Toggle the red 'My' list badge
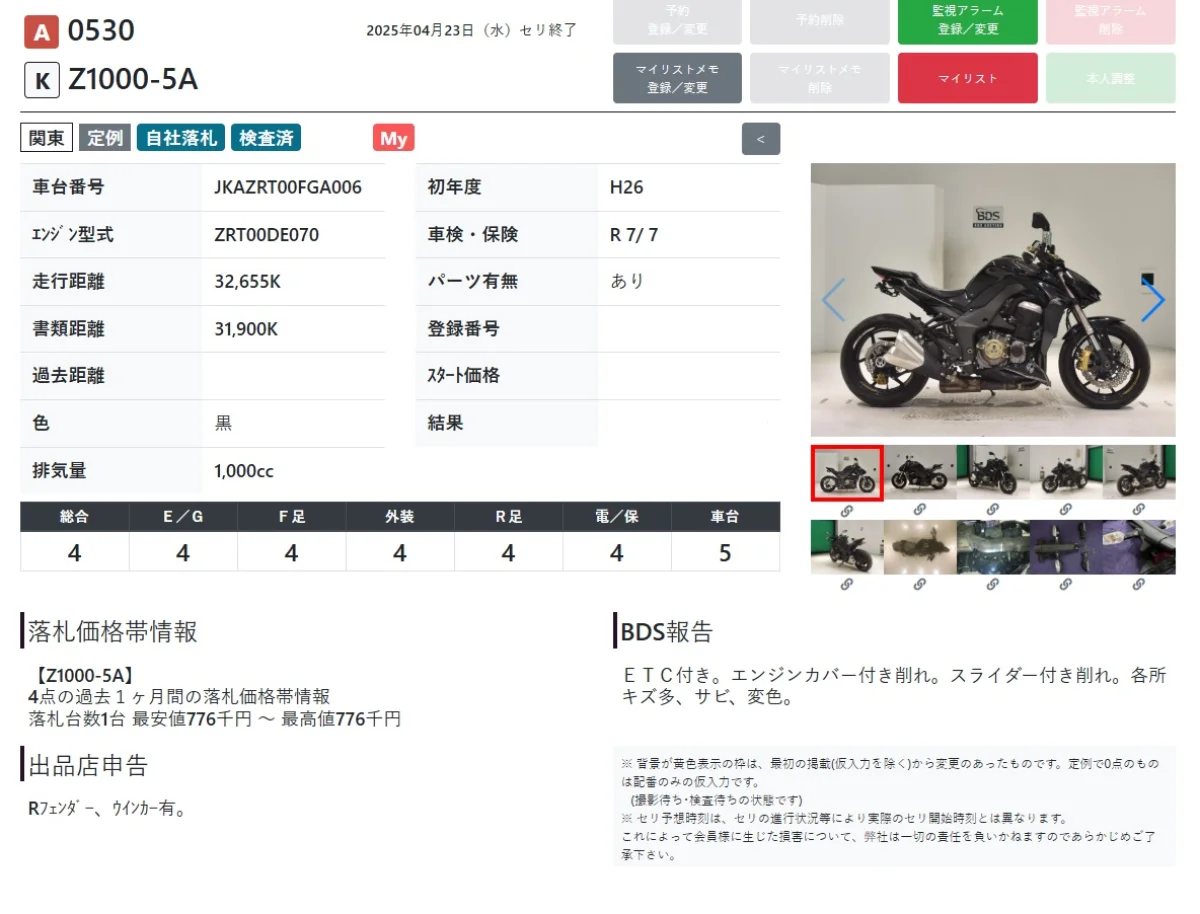Viewport: 1200px width, 914px height. click(393, 138)
